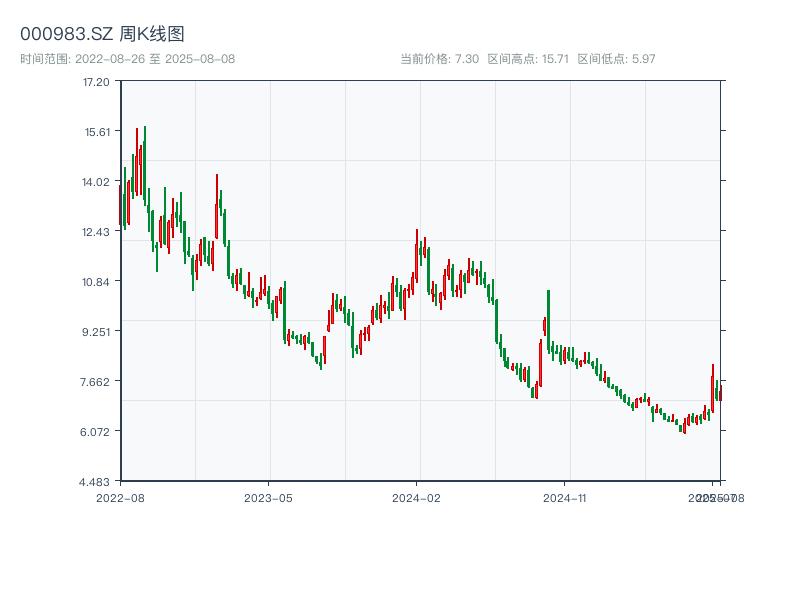Click x-axis label 2024-02

point(416,498)
